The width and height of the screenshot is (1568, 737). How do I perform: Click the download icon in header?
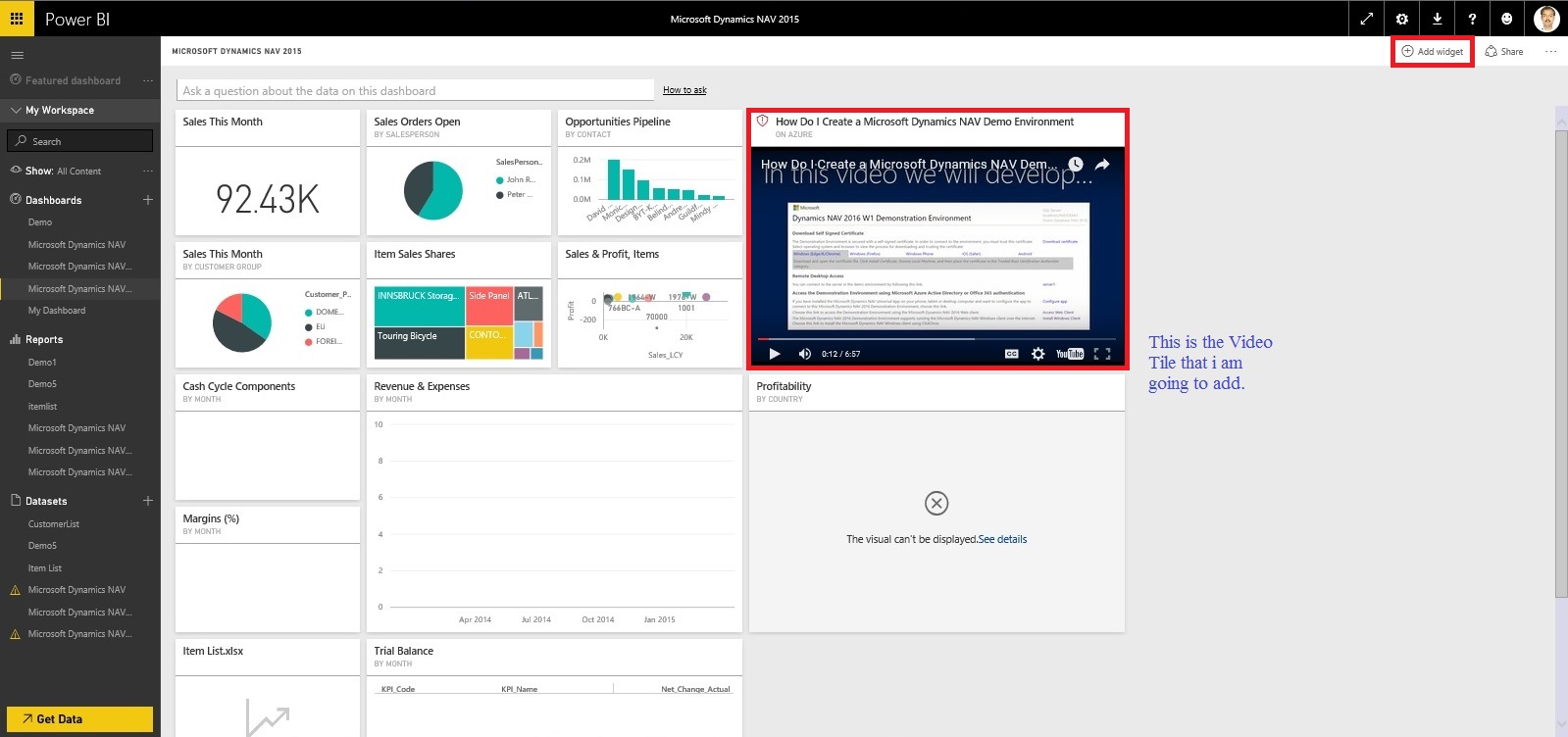1437,19
